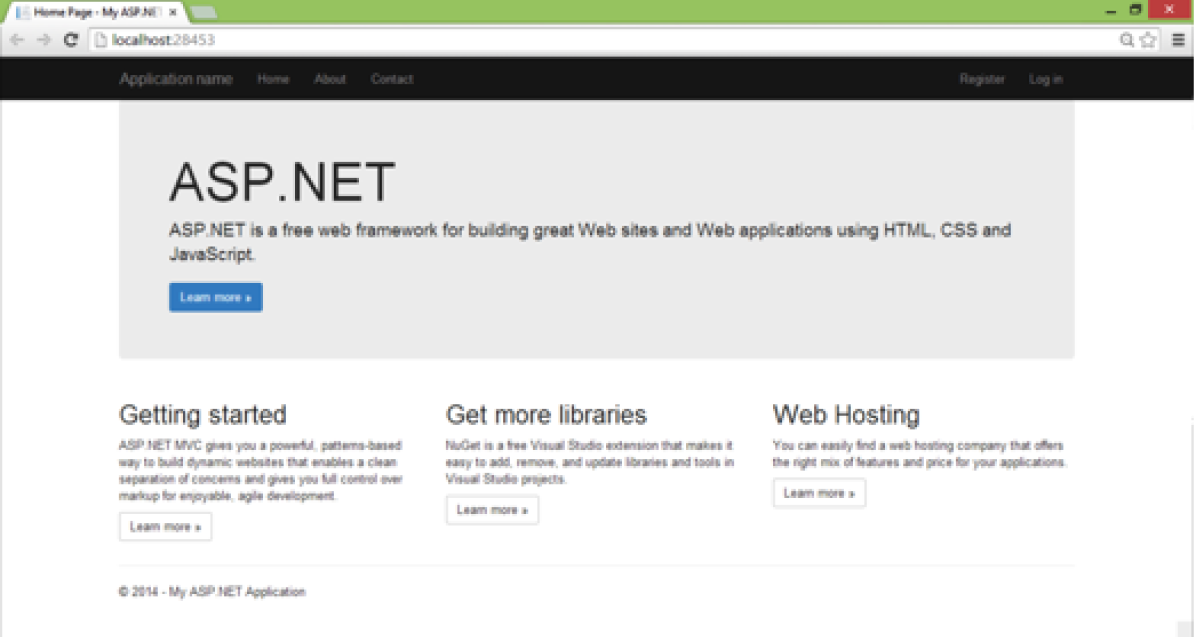The width and height of the screenshot is (1196, 637).
Task: Click the browser back arrow
Action: click(x=17, y=40)
